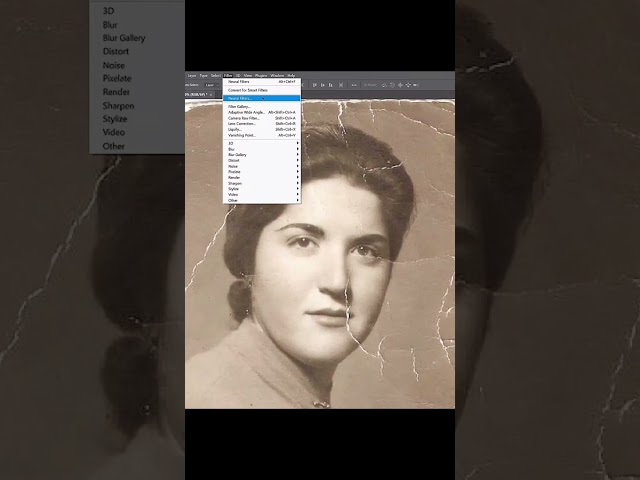640x480 pixels.
Task: Open Filter Gallery... from the white menu
Action: point(262,107)
